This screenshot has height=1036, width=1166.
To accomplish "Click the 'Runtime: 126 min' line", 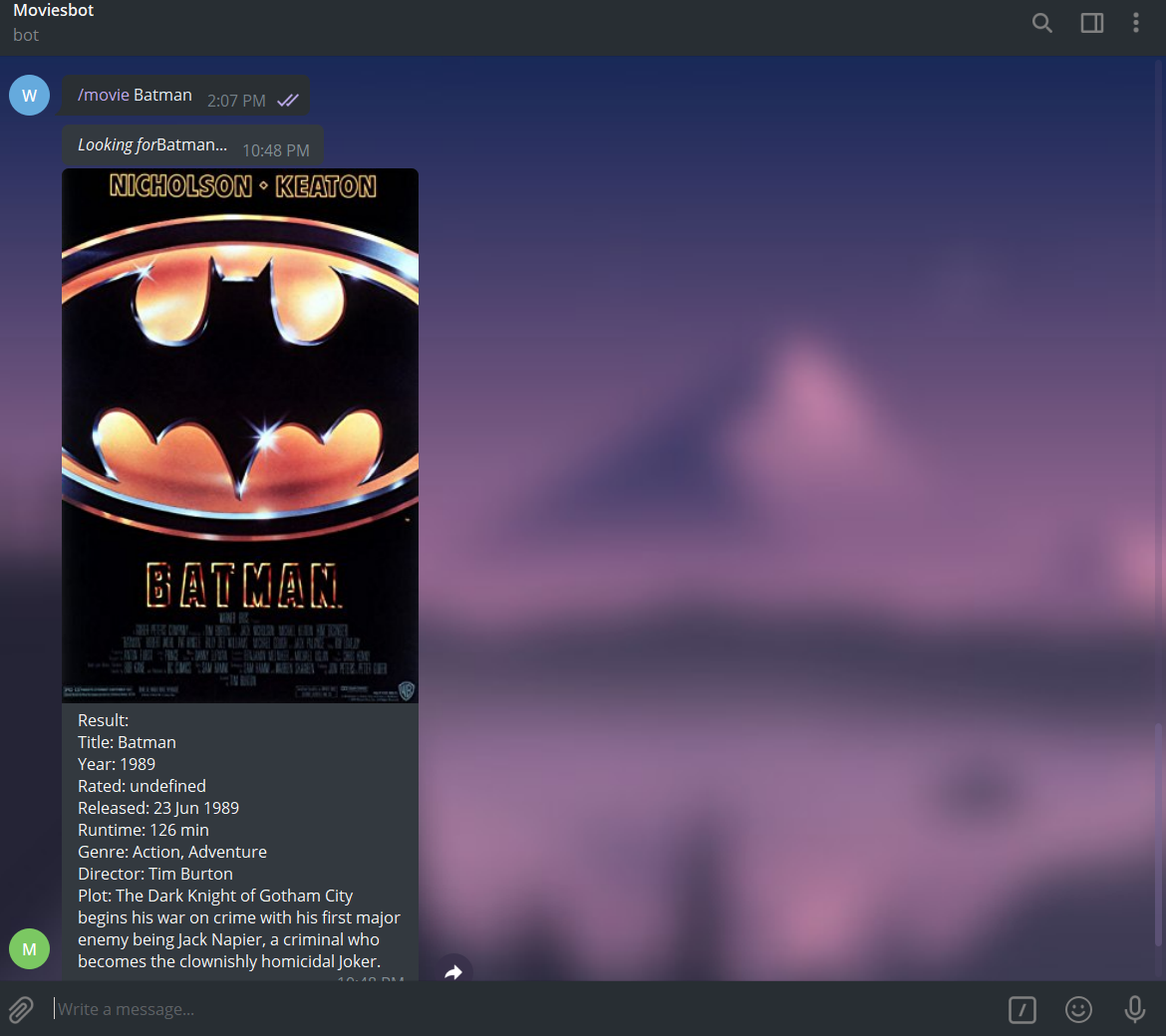I will click(x=143, y=830).
